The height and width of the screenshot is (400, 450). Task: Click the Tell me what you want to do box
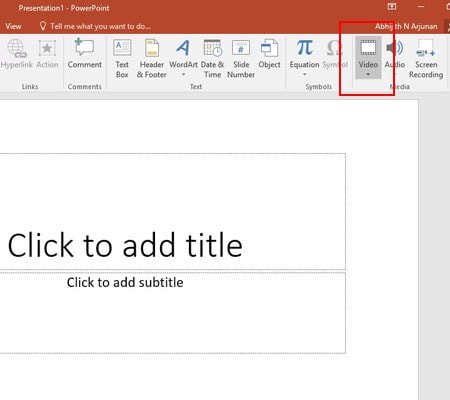(x=95, y=26)
